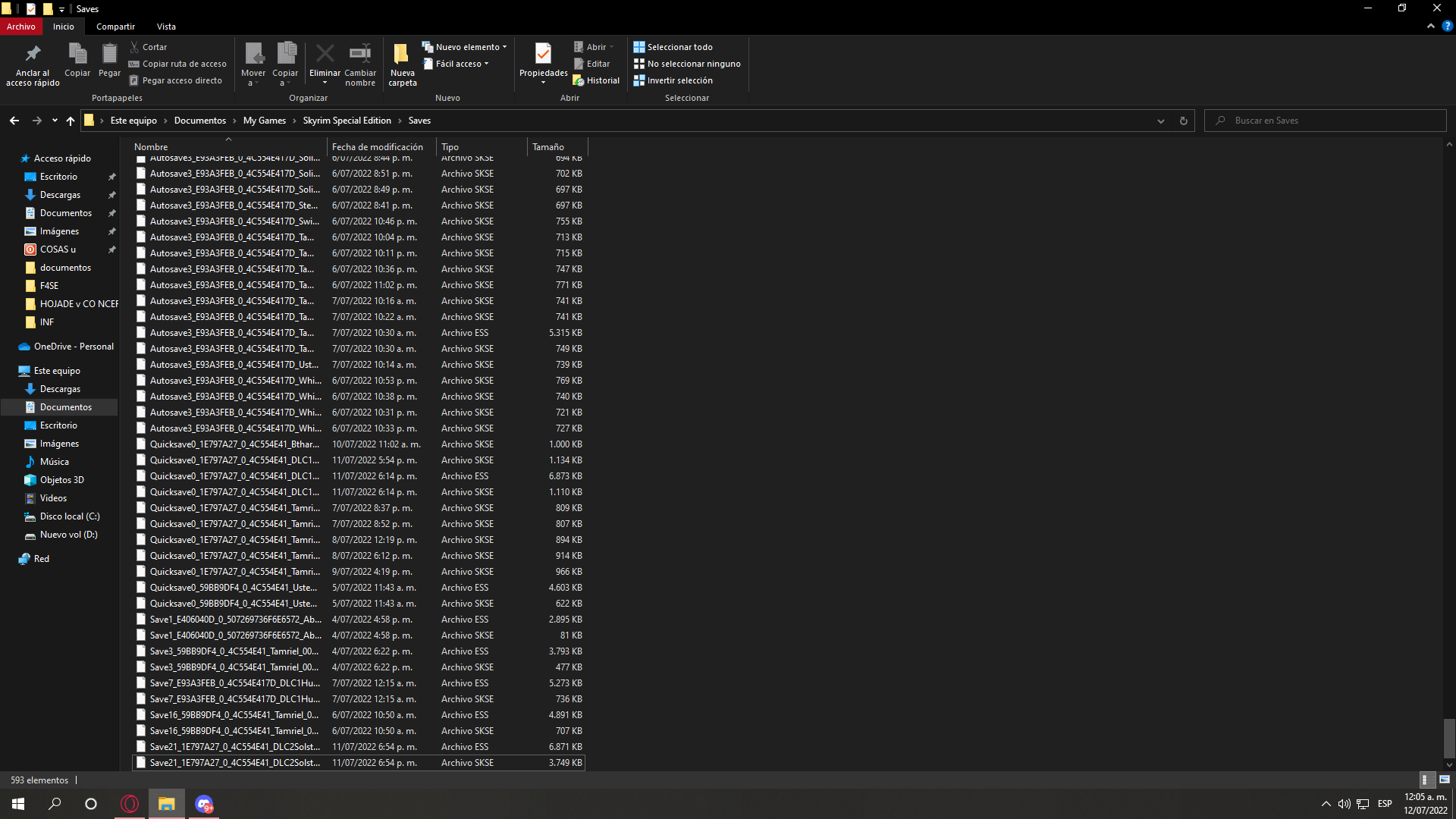This screenshot has width=1456, height=819.
Task: Open the Mover a dropdown
Action: click(253, 64)
